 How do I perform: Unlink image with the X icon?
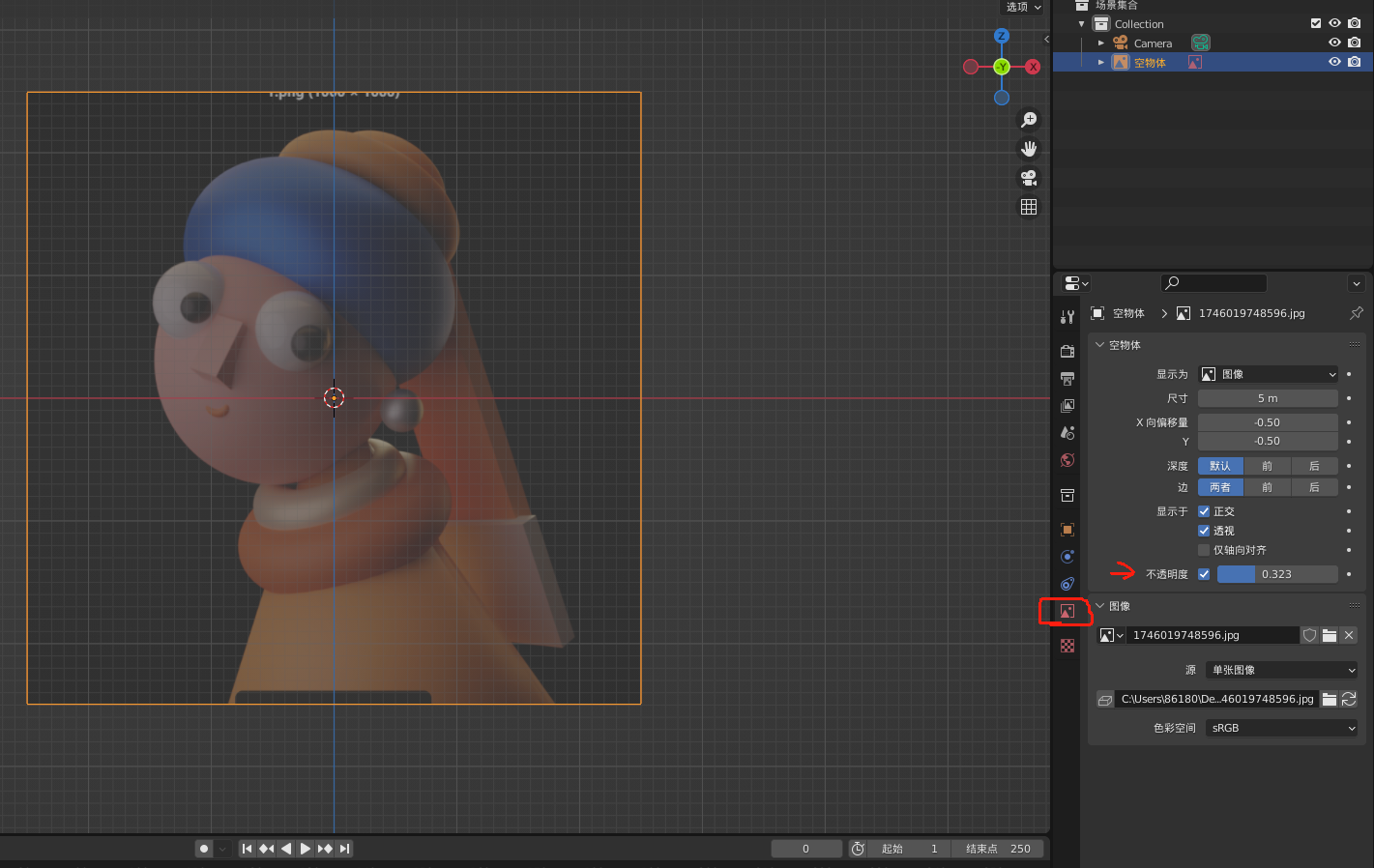click(1349, 635)
